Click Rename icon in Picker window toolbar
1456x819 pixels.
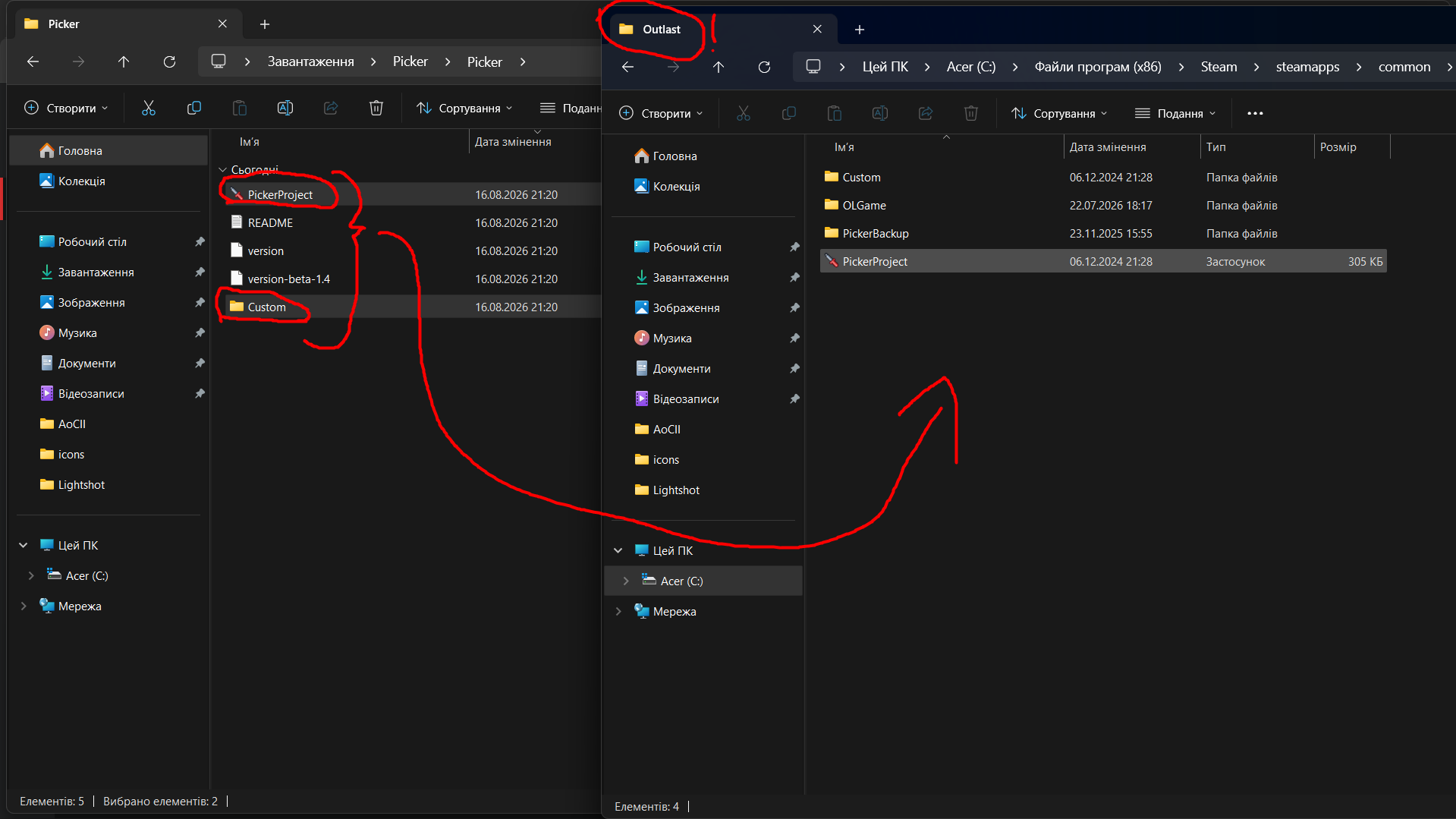285,108
